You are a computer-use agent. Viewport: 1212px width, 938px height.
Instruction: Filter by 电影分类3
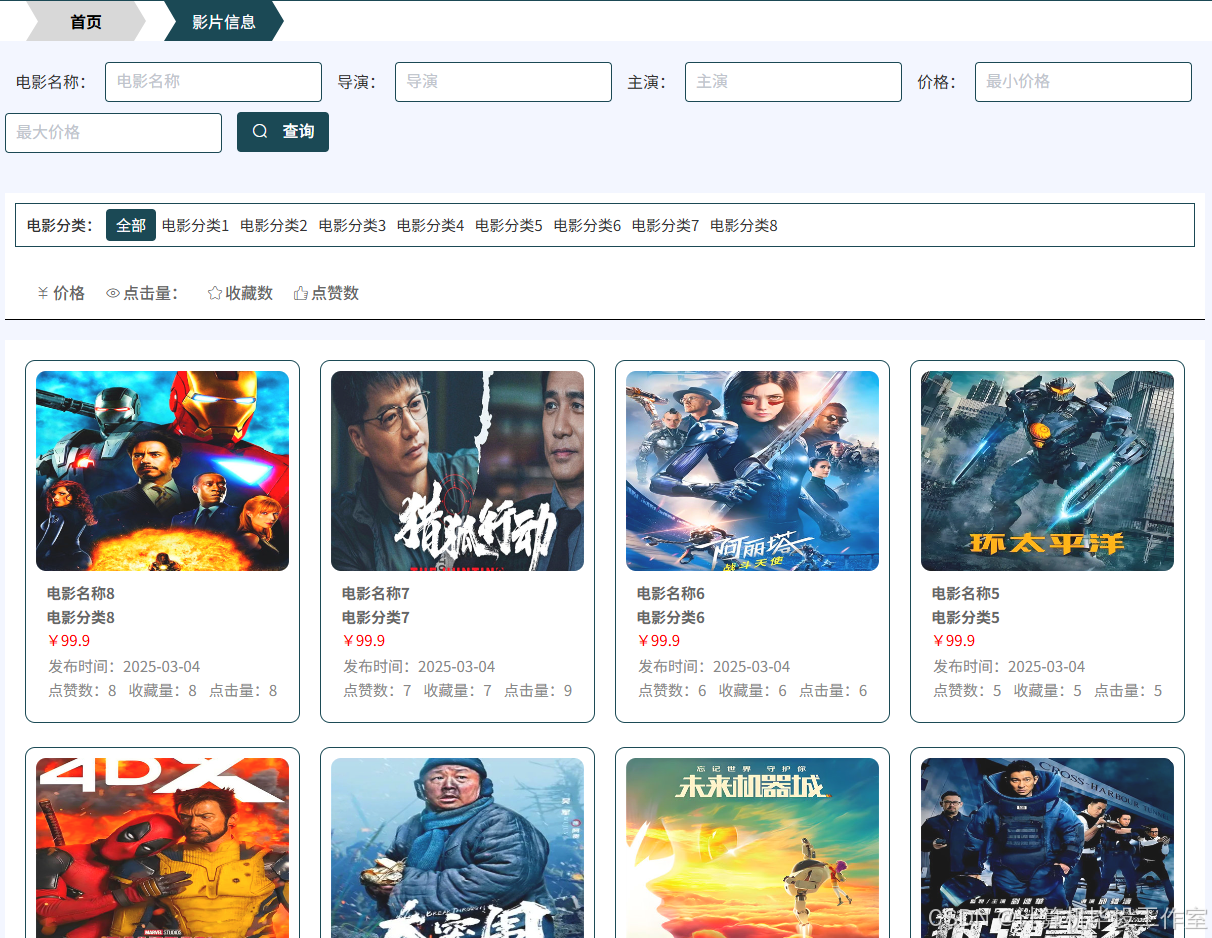pyautogui.click(x=352, y=225)
